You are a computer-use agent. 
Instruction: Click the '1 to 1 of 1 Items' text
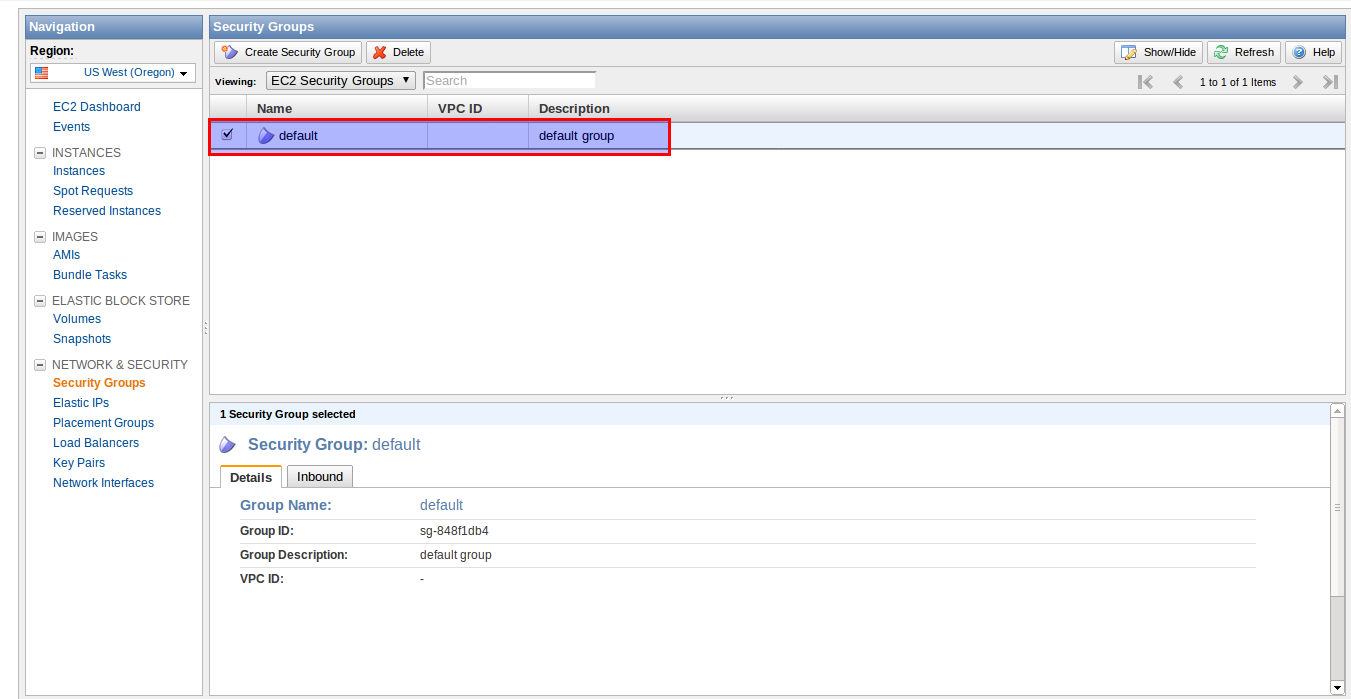(x=1238, y=82)
